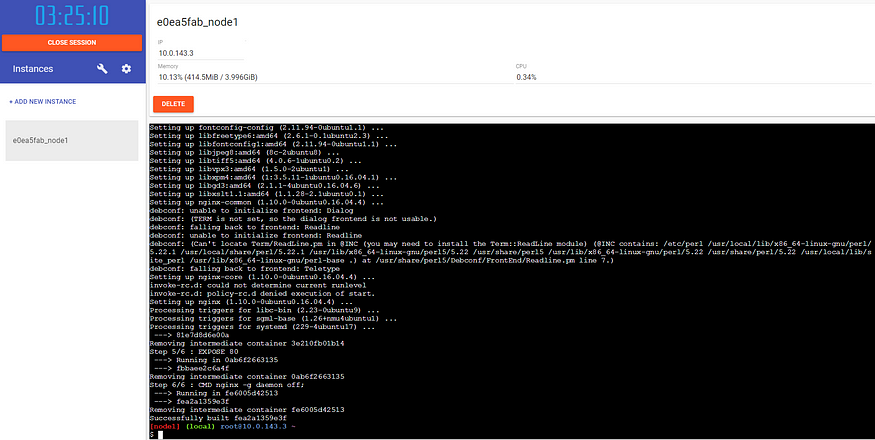Viewport: 875px width, 440px height.
Task: Click the Instances header label
Action: pos(33,69)
